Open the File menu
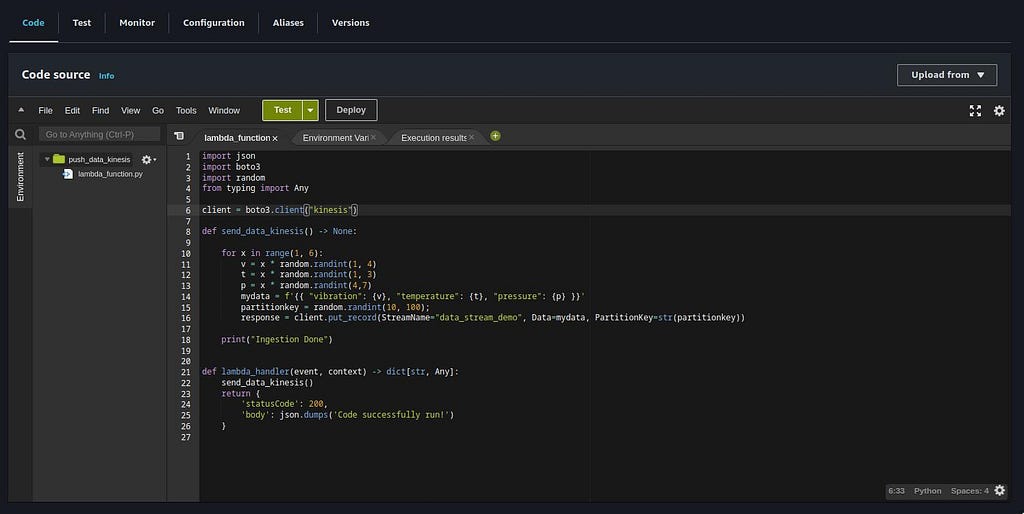The width and height of the screenshot is (1024, 514). (45, 110)
